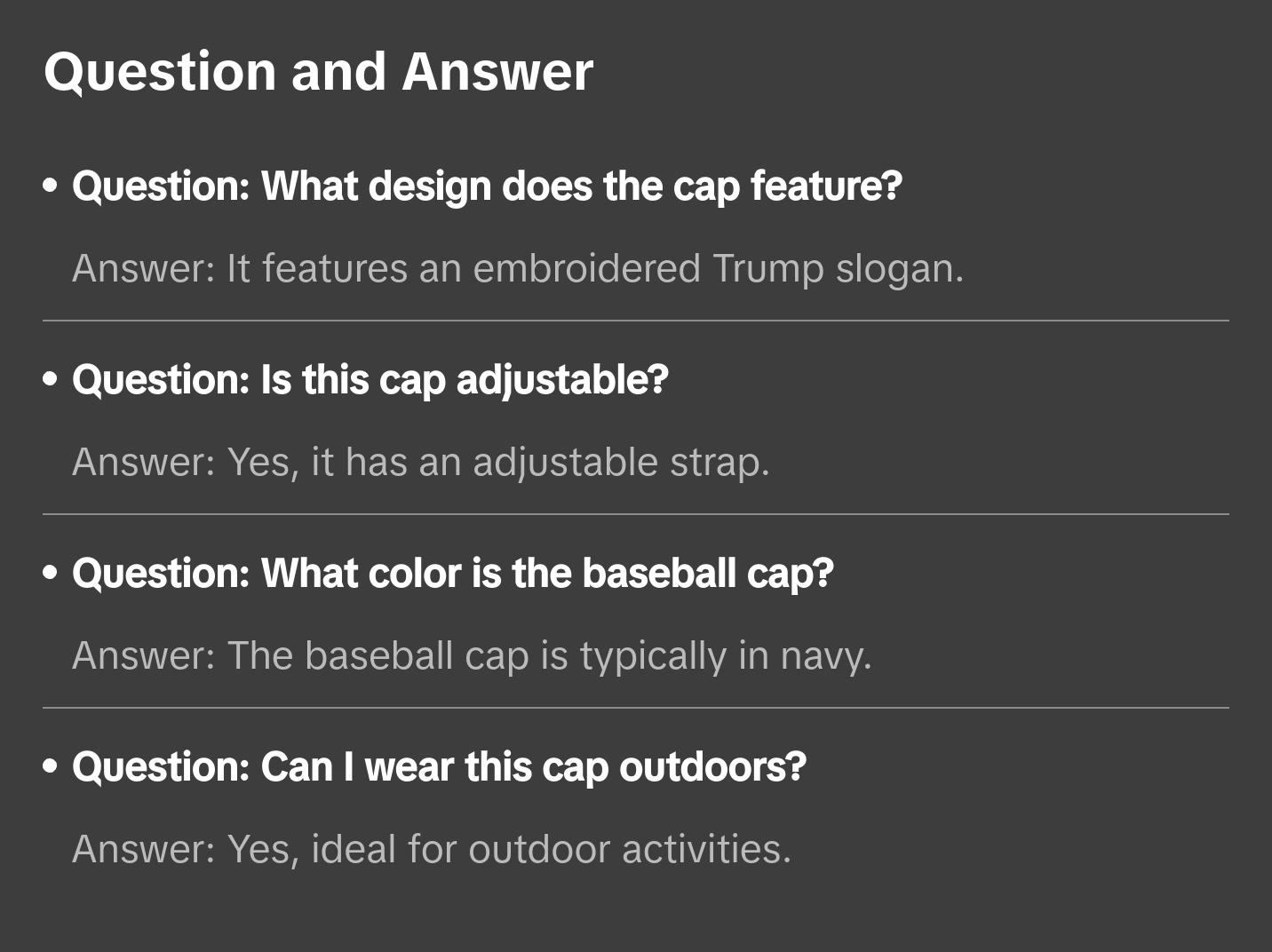The image size is (1272, 952).
Task: Click the word "Trump" in the first answer
Action: click(767, 268)
